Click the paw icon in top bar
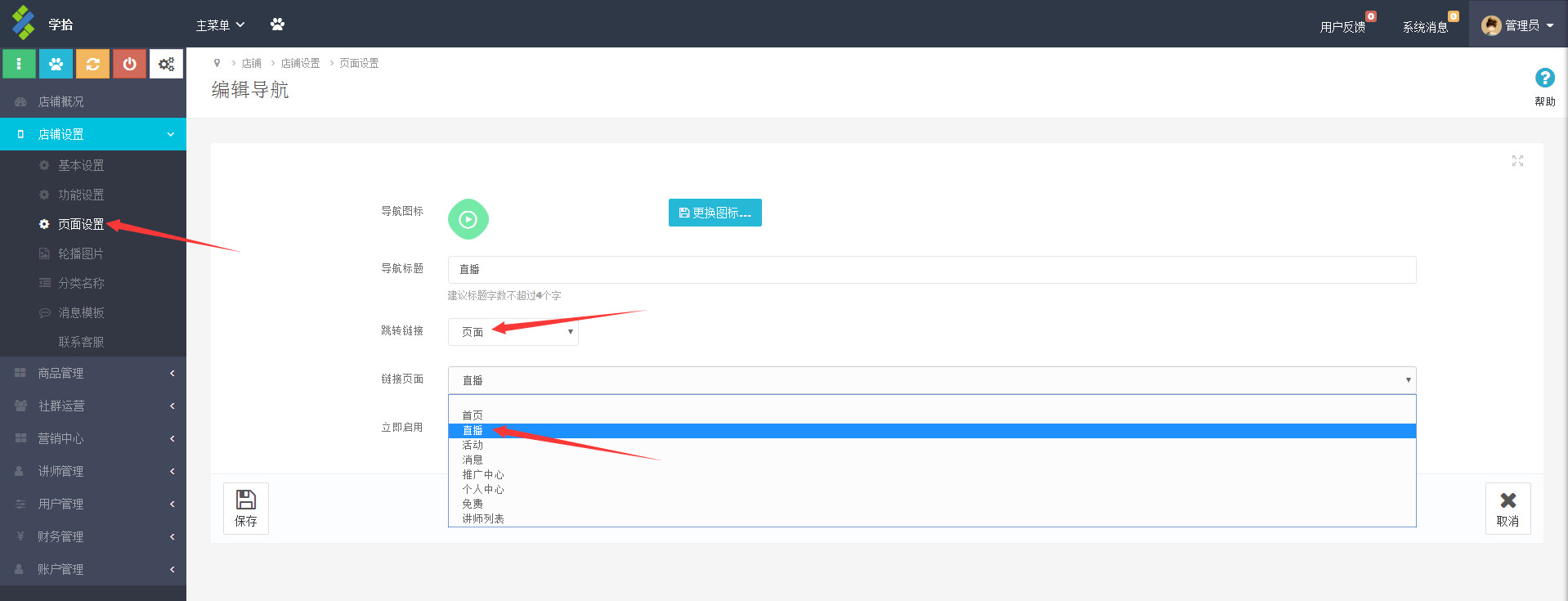1568x601 pixels. coord(277,25)
